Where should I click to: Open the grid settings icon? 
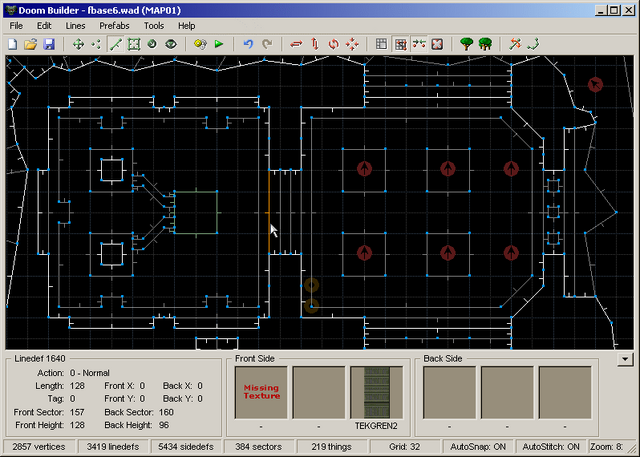[381, 44]
